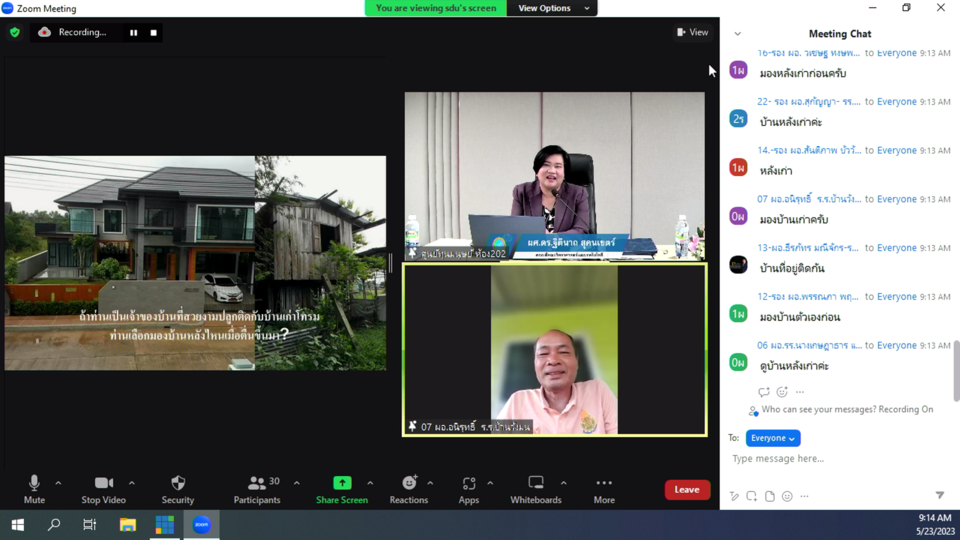Open the View layout options
This screenshot has width=960, height=540.
pyautogui.click(x=692, y=32)
